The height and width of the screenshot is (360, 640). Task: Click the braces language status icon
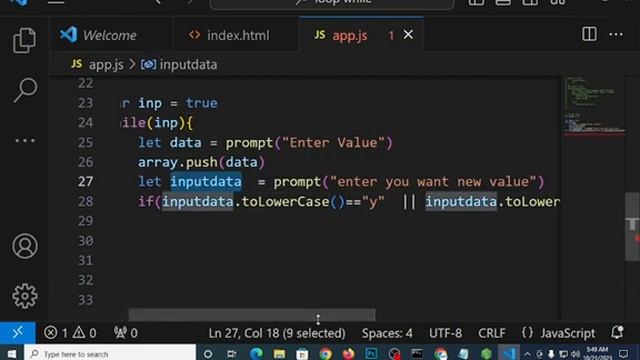[527, 333]
